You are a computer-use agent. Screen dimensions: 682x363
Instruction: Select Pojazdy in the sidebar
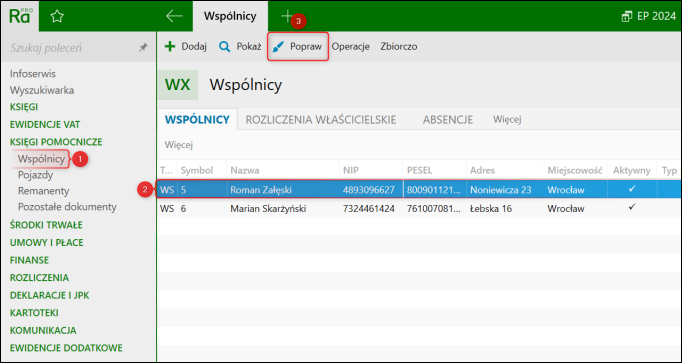[35, 175]
